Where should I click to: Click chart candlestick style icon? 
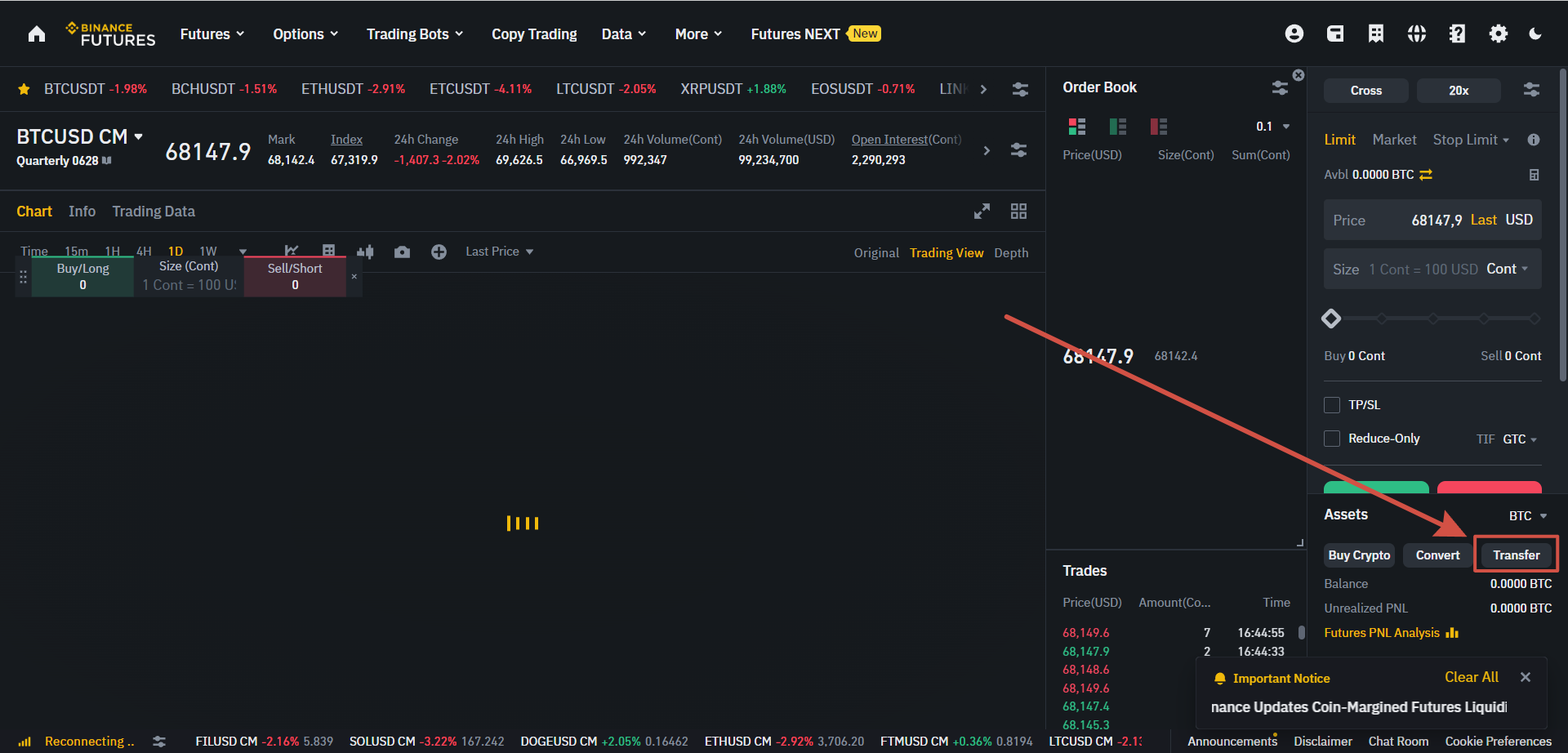[365, 252]
